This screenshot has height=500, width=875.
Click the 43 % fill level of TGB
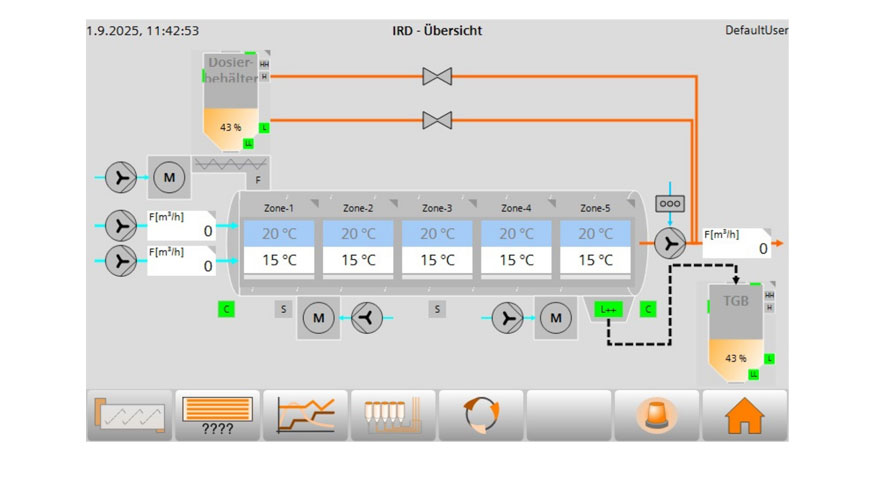point(735,358)
